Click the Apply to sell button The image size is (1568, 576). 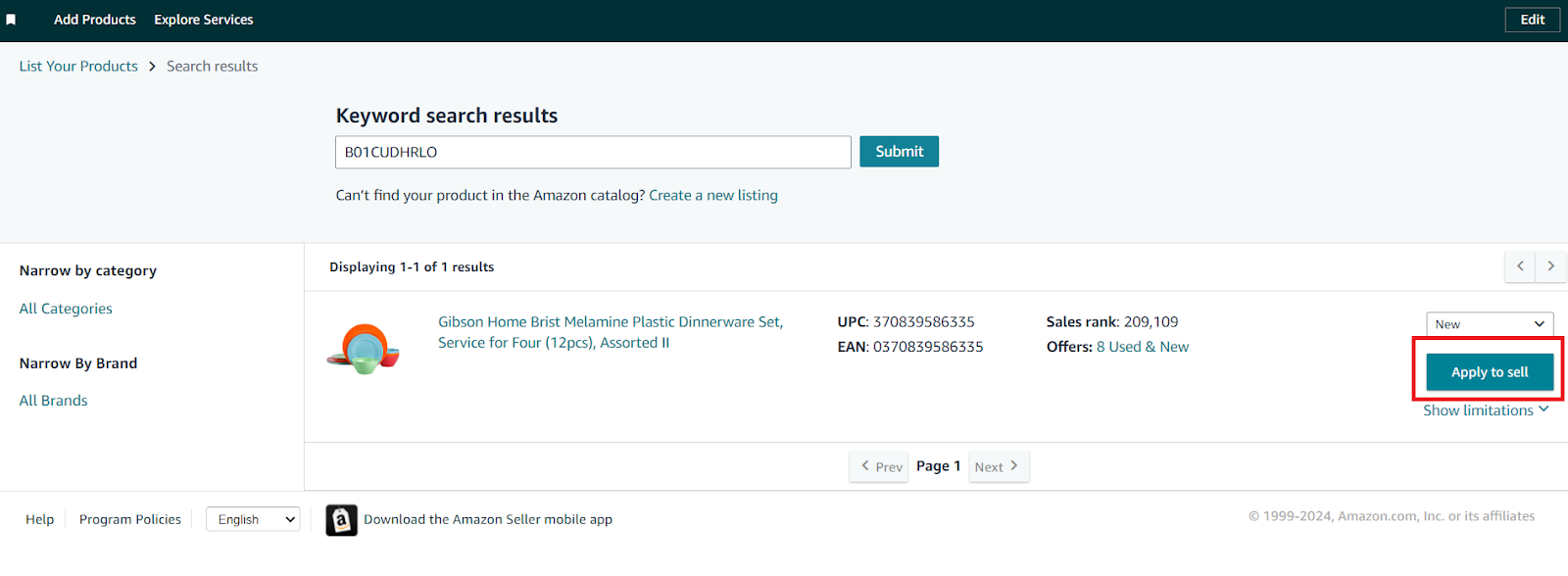[x=1490, y=372]
